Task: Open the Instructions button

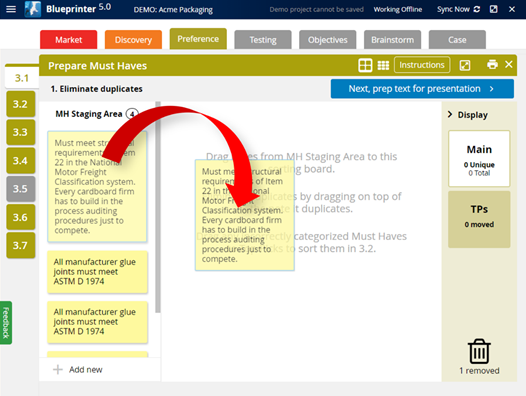Action: tap(422, 65)
